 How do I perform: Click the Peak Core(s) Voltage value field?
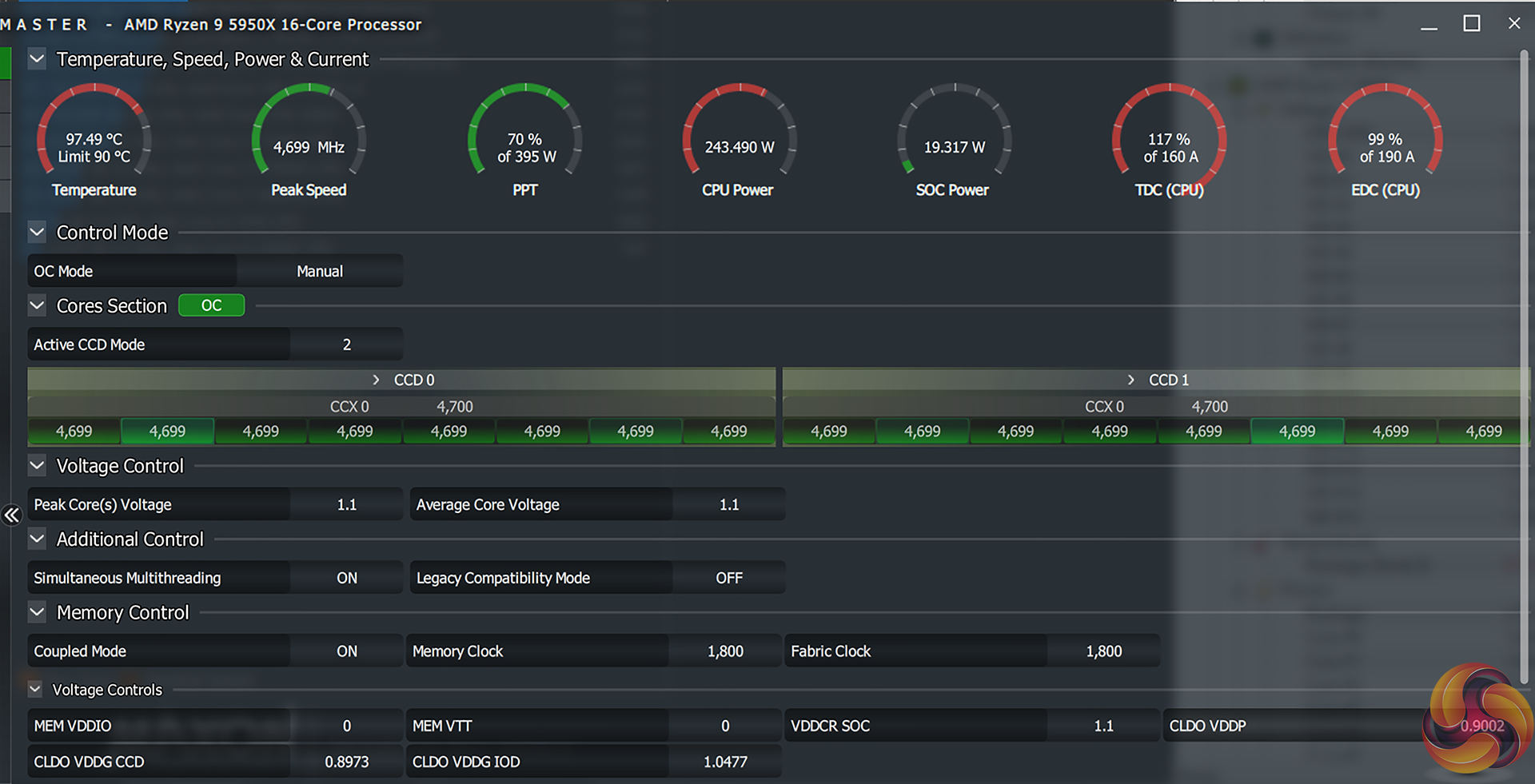[346, 505]
